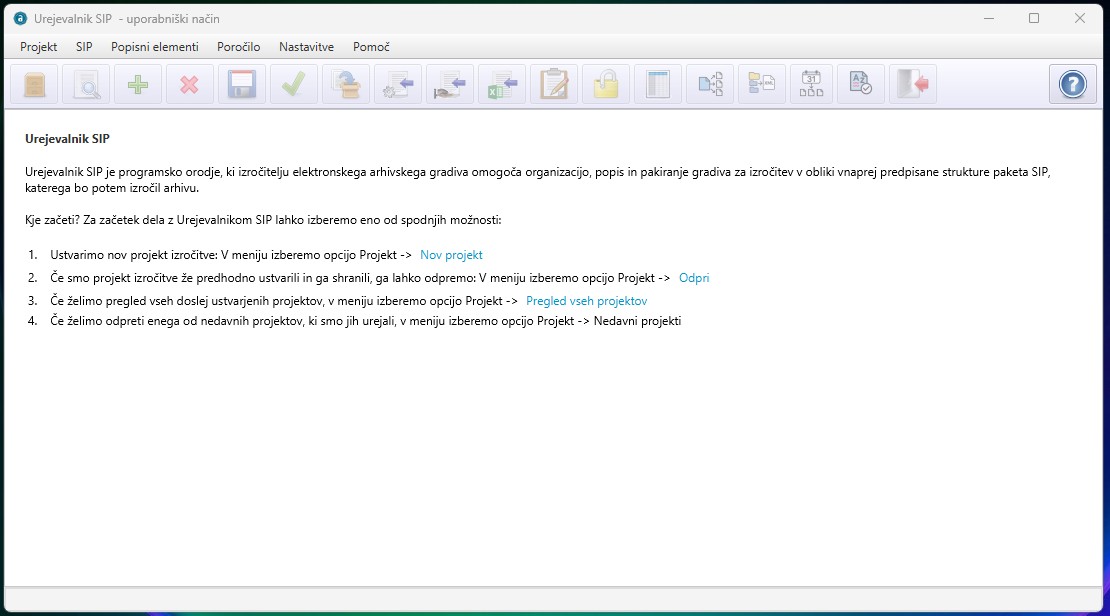This screenshot has height=616, width=1110.
Task: Click the Pregled vseh projektov link
Action: tap(586, 301)
